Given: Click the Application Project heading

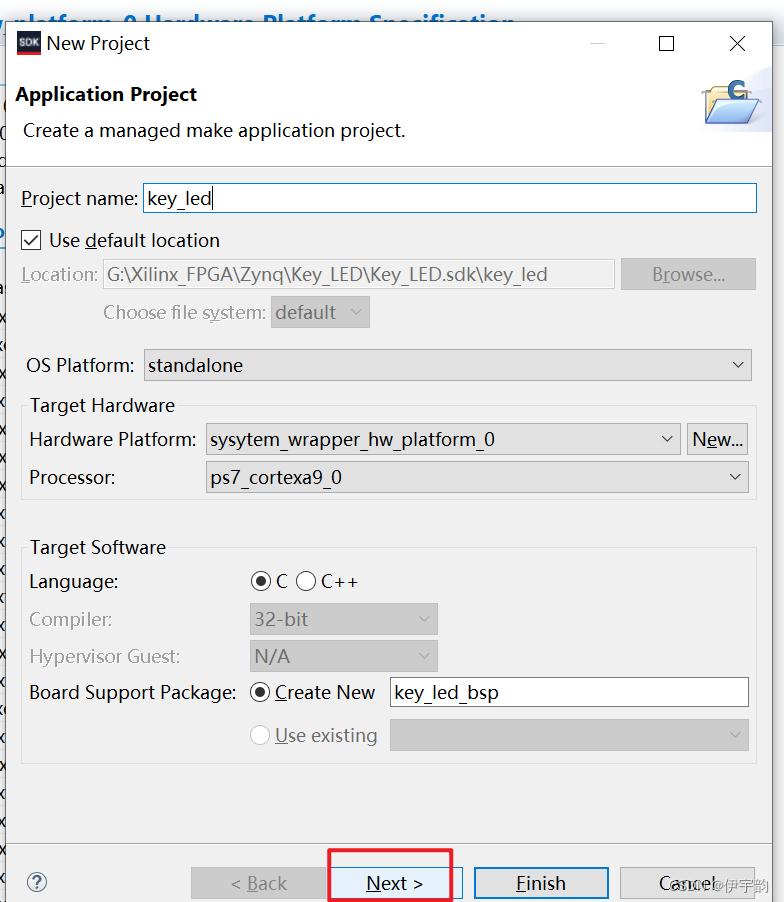Looking at the screenshot, I should [x=106, y=94].
